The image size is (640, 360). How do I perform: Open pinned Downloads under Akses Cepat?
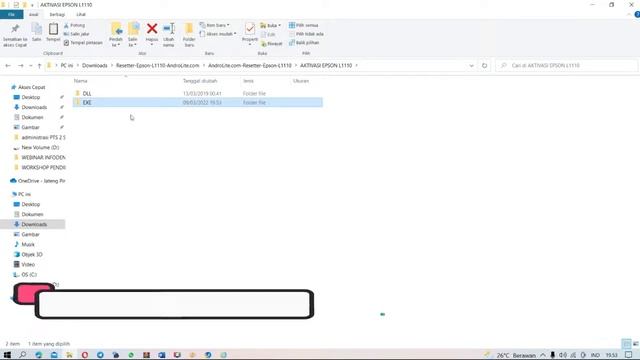click(34, 107)
